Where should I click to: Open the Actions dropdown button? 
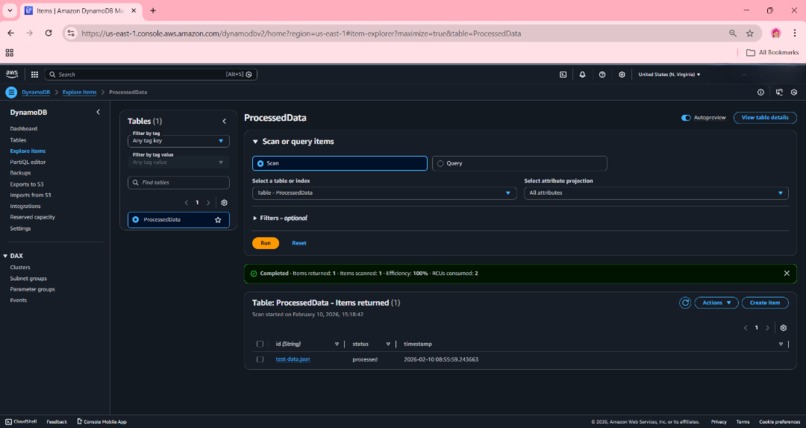(x=716, y=303)
